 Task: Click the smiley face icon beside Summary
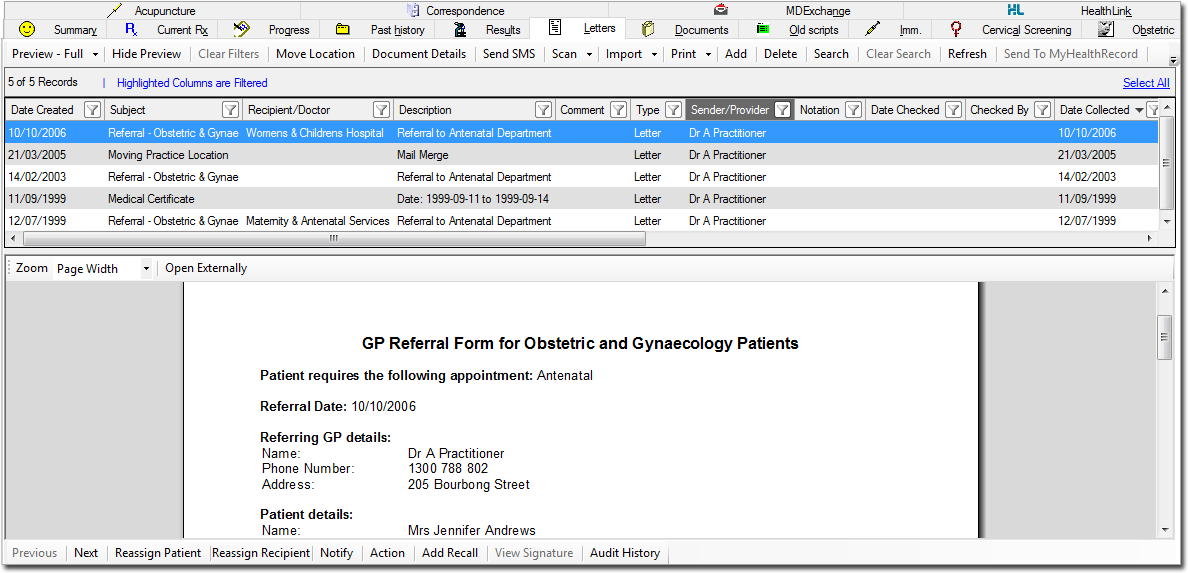[x=27, y=29]
